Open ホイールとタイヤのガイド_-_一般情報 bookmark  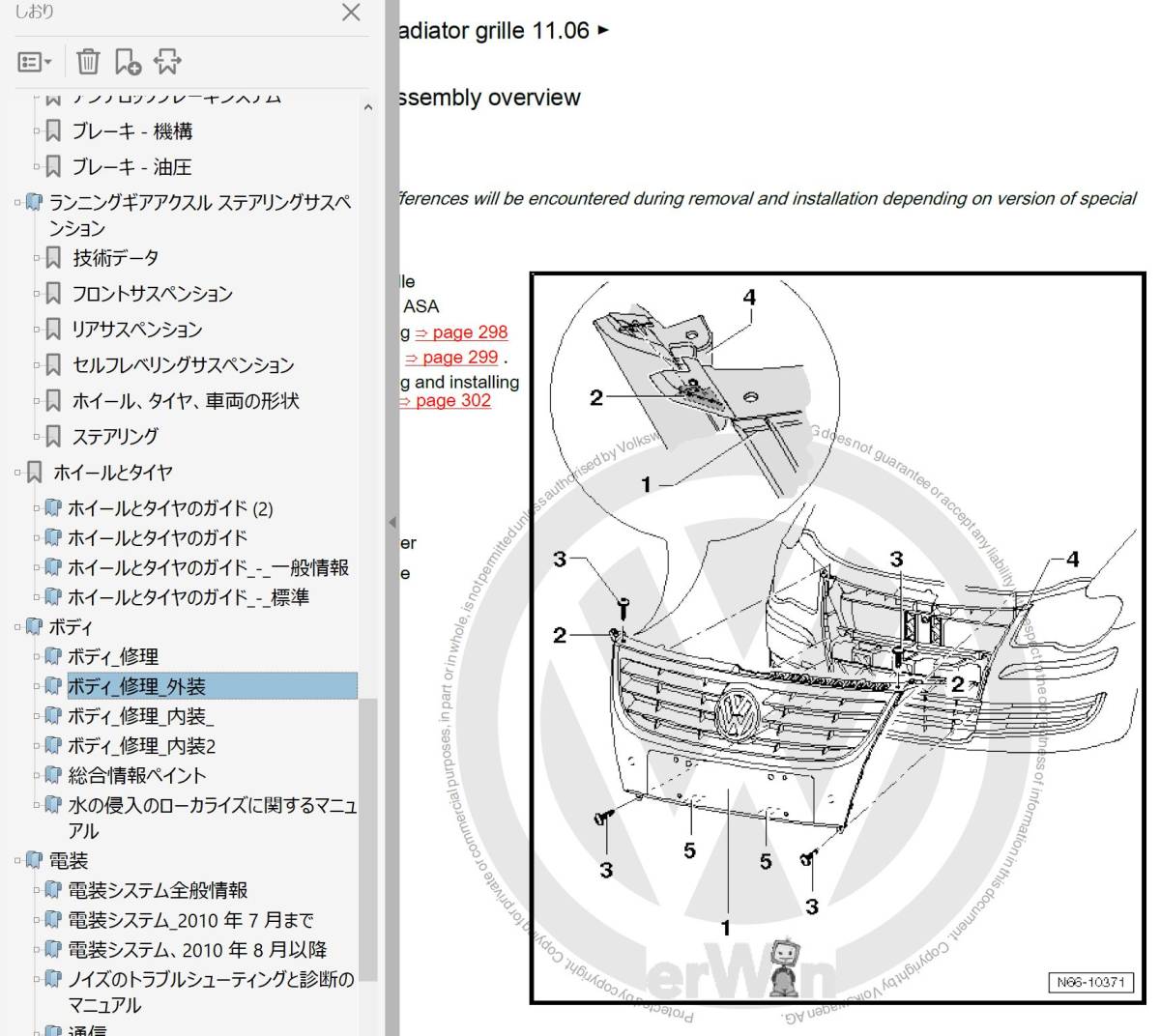[208, 567]
